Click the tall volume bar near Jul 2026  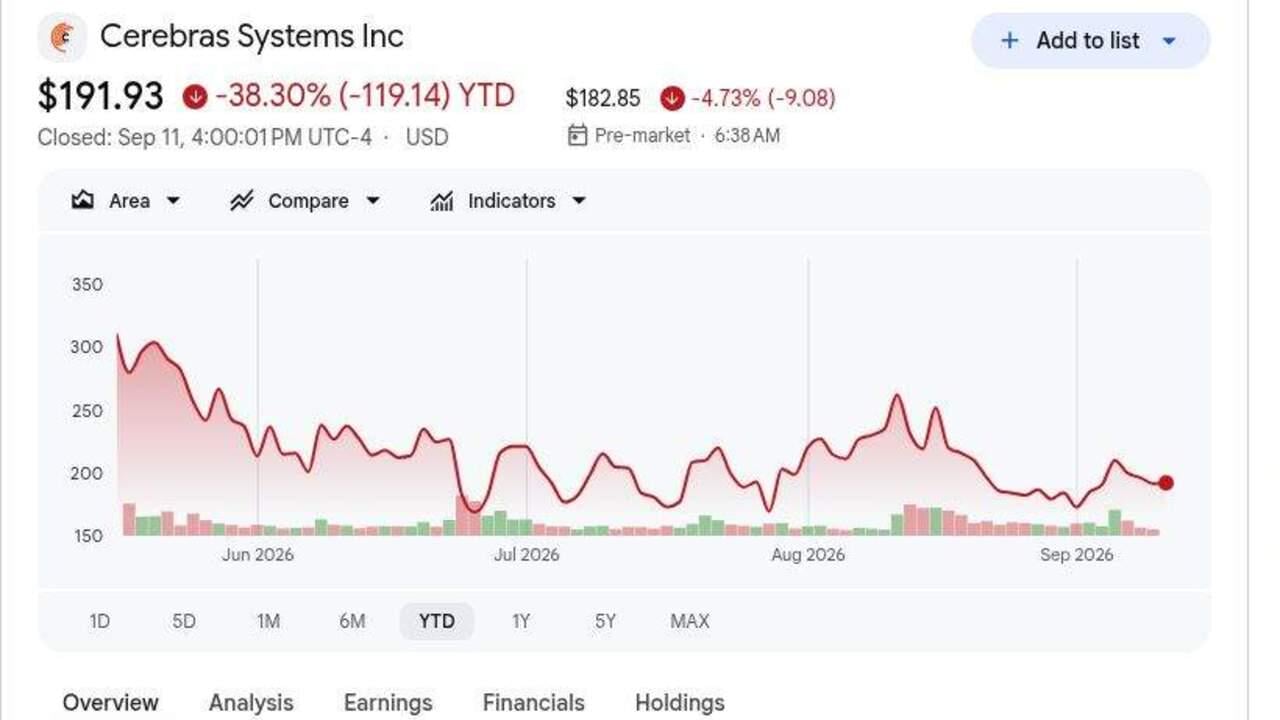pos(462,515)
